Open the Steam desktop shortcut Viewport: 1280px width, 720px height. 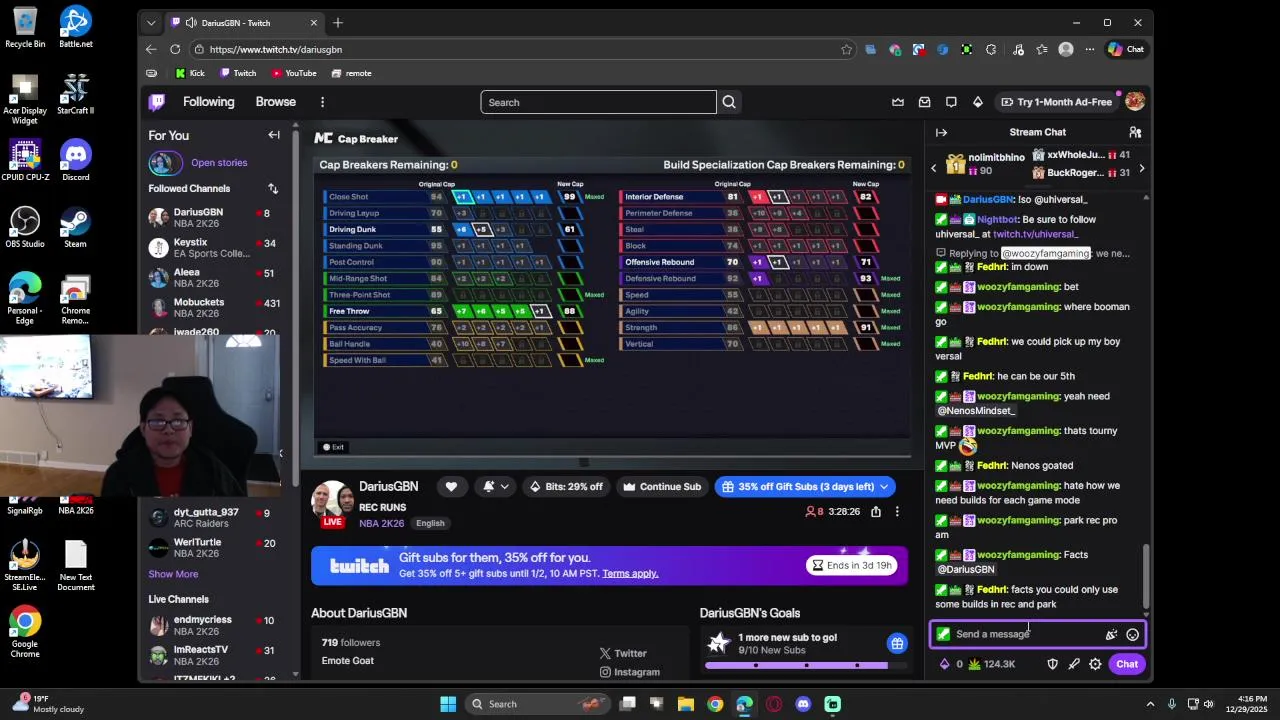(75, 227)
